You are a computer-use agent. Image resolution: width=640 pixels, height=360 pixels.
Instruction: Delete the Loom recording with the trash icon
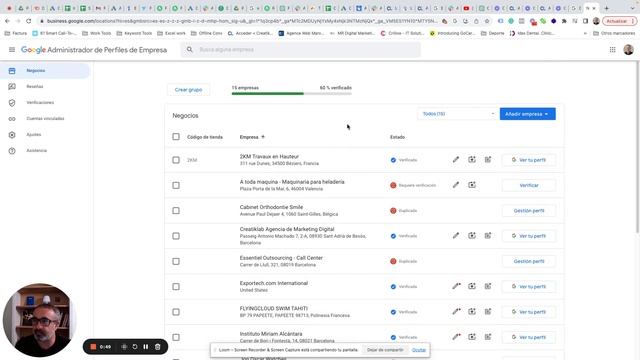point(158,347)
